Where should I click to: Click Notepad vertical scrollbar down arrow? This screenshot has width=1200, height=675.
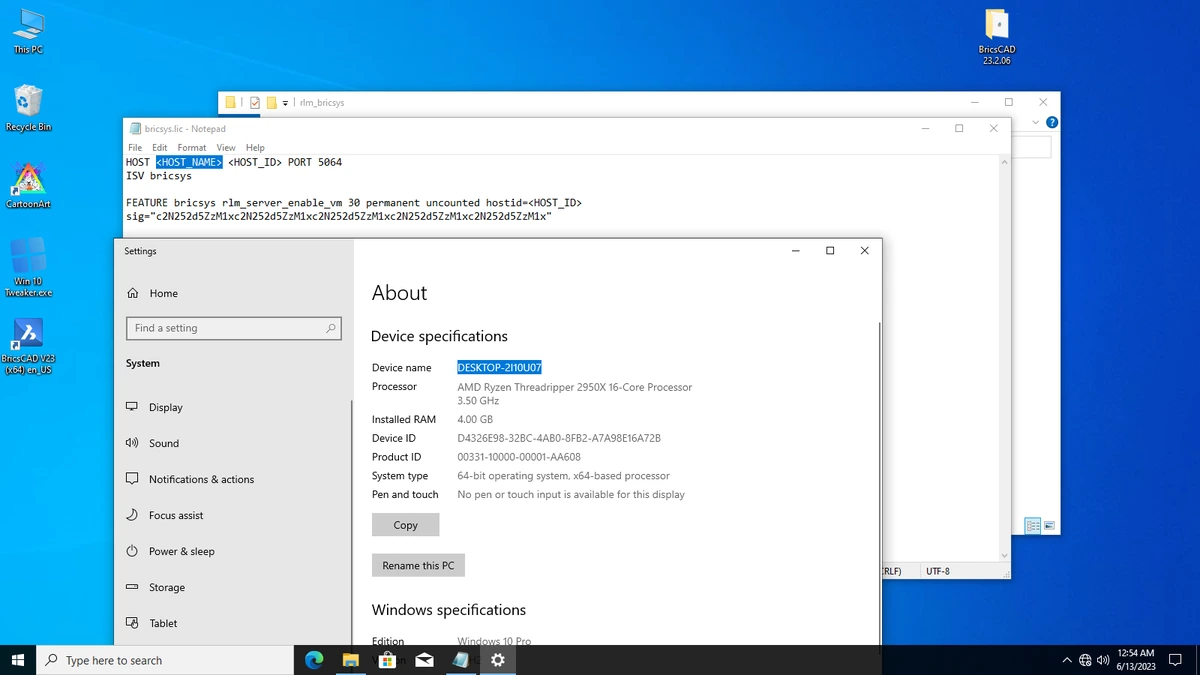tap(1004, 556)
